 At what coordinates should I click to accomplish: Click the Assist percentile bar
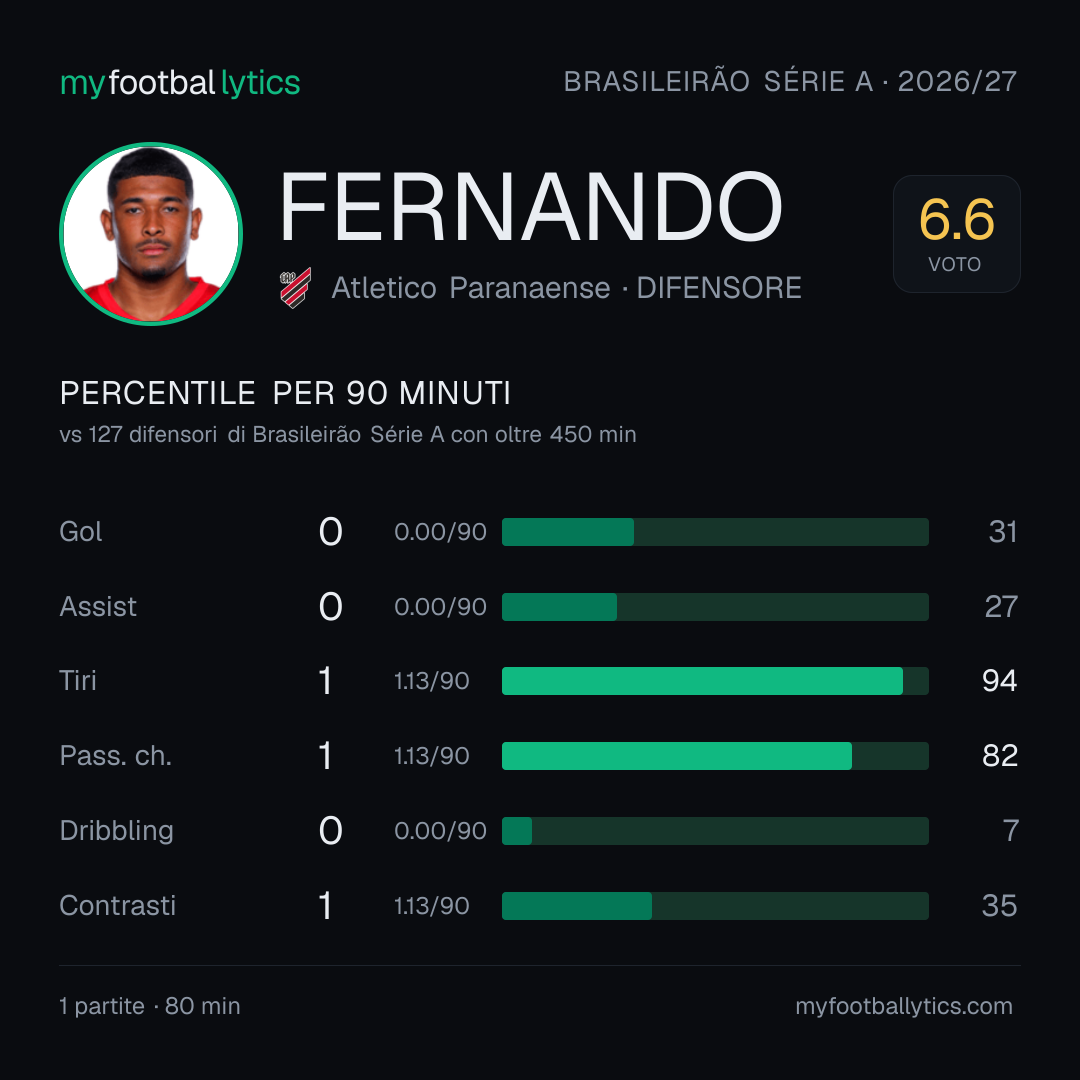tap(715, 607)
